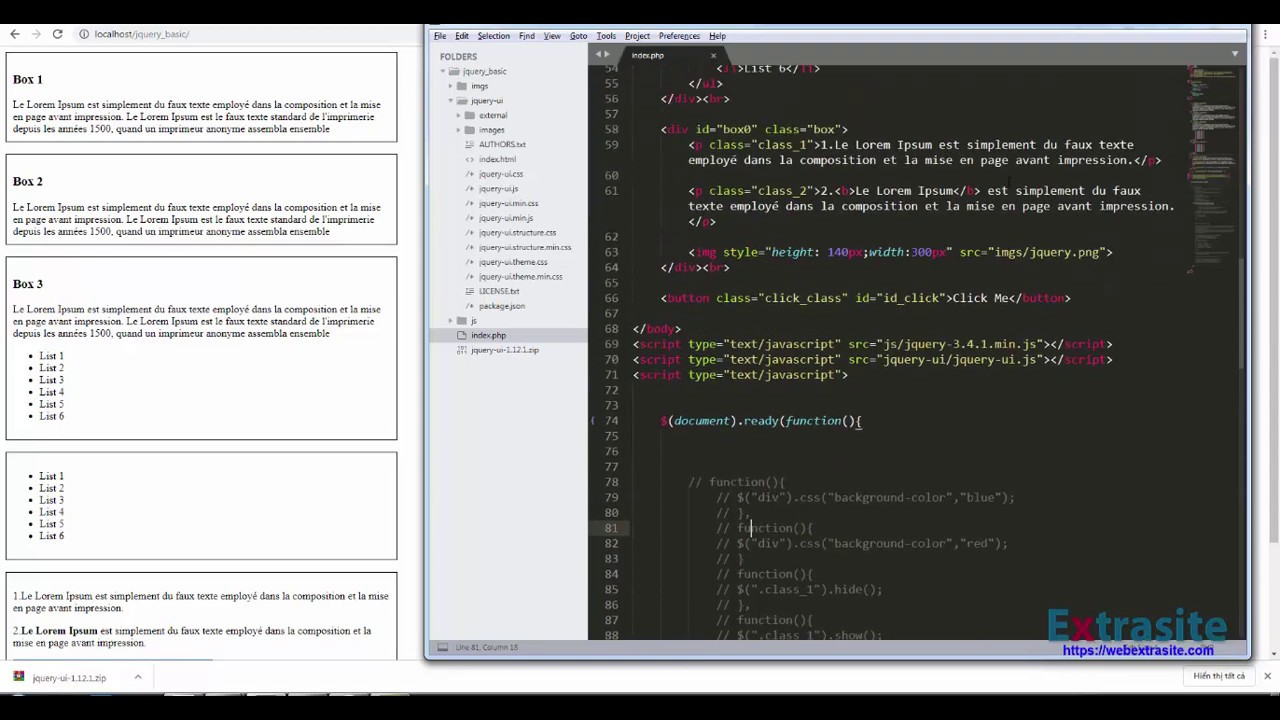Click the 'Hiển thị tất cả' button
The height and width of the screenshot is (720, 1280).
pyautogui.click(x=1218, y=676)
